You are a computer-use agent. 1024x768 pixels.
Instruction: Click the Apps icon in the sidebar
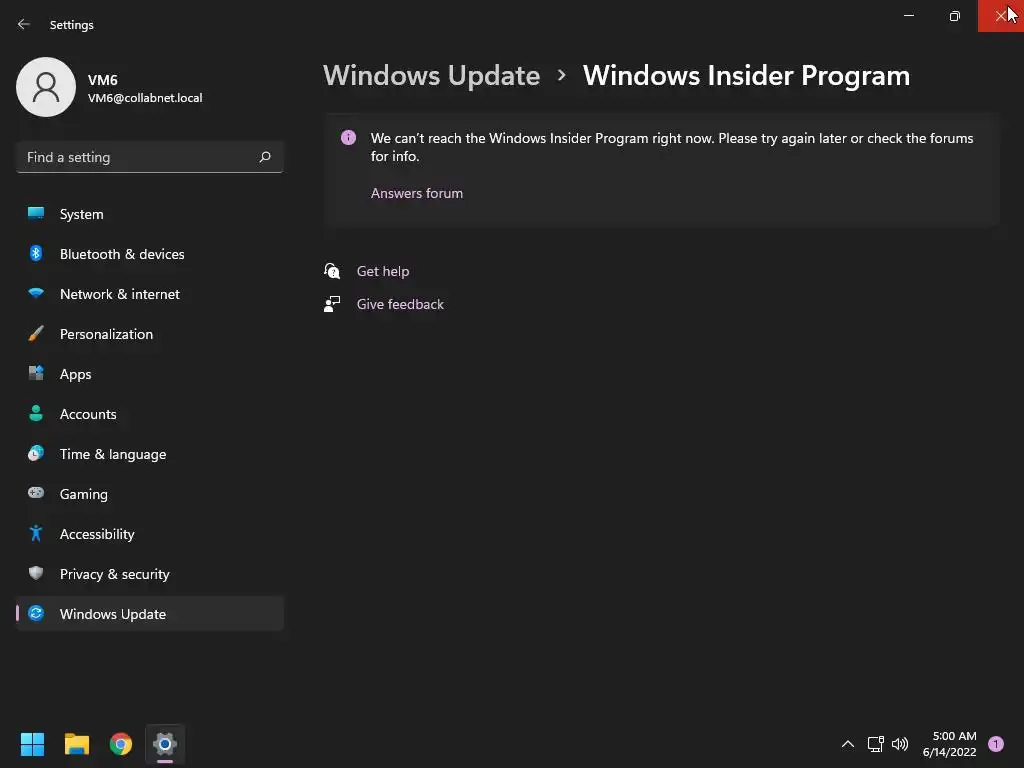(x=36, y=373)
